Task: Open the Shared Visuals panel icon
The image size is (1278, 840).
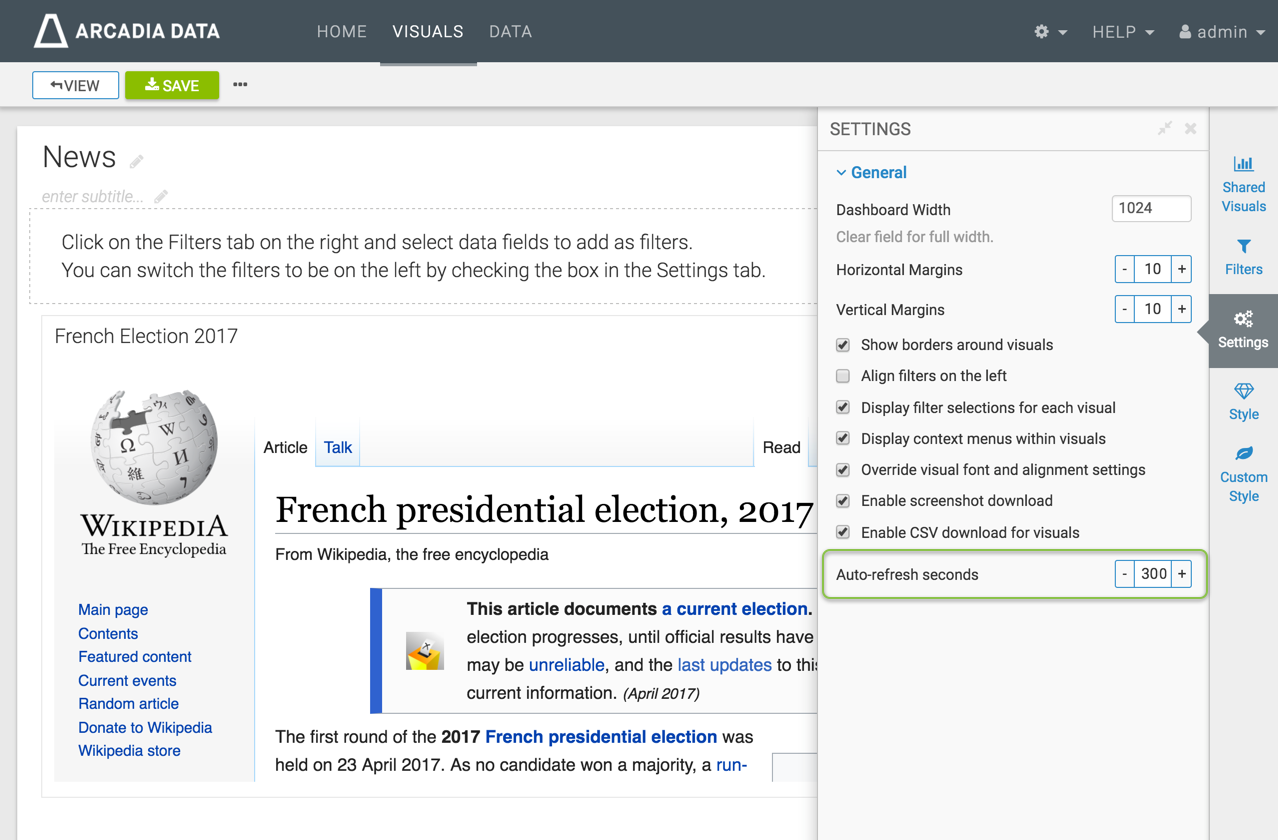Action: [x=1243, y=165]
